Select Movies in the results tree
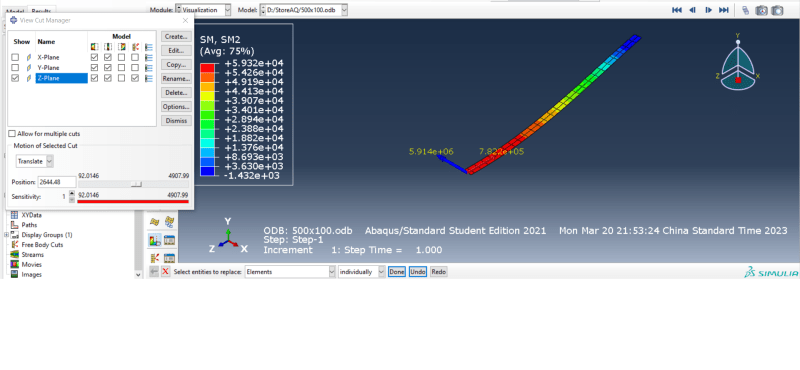Screen dimensions: 800x370 point(31,264)
